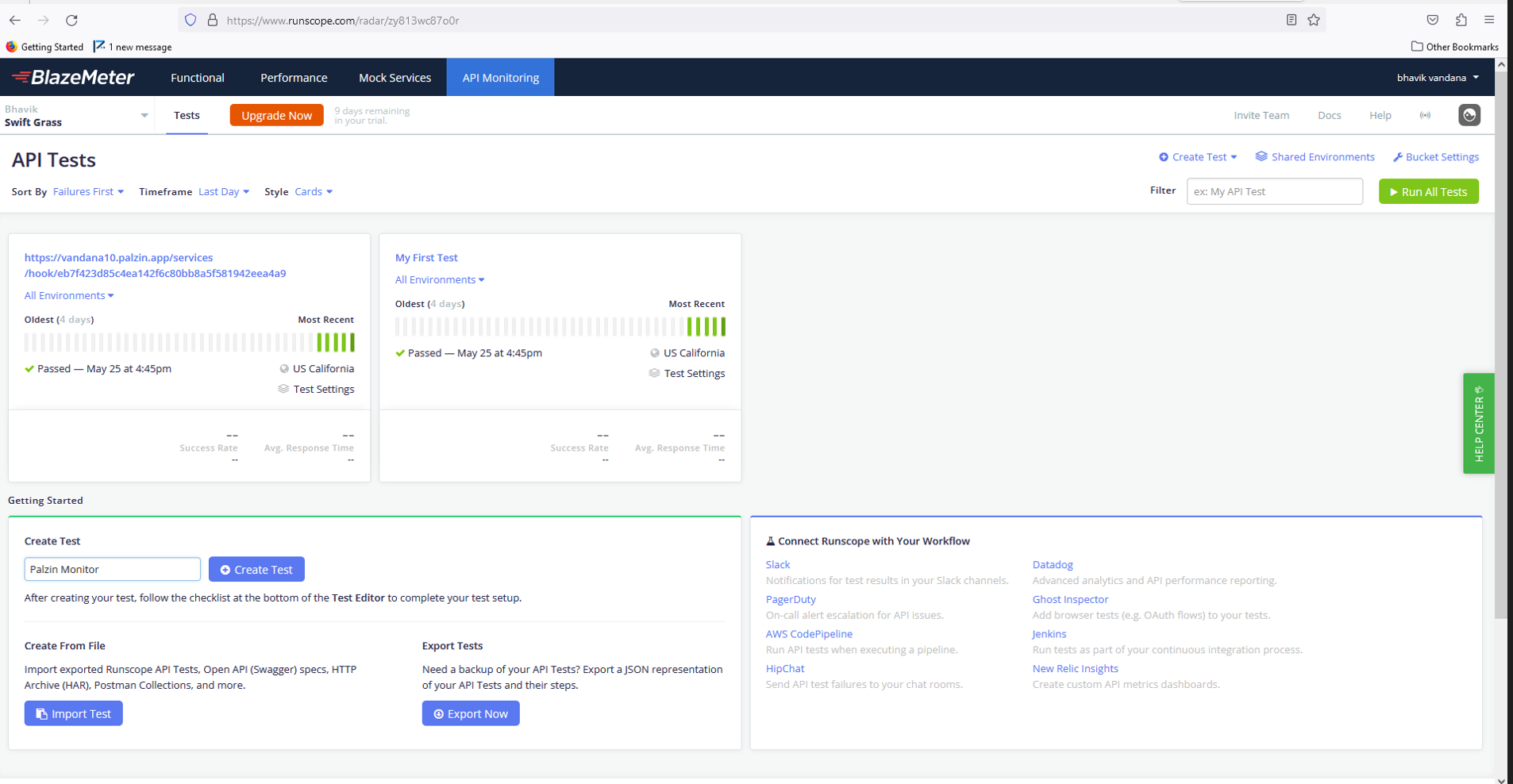The image size is (1513, 784).
Task: Expand the Swift Grass bucket selector
Action: click(77, 116)
